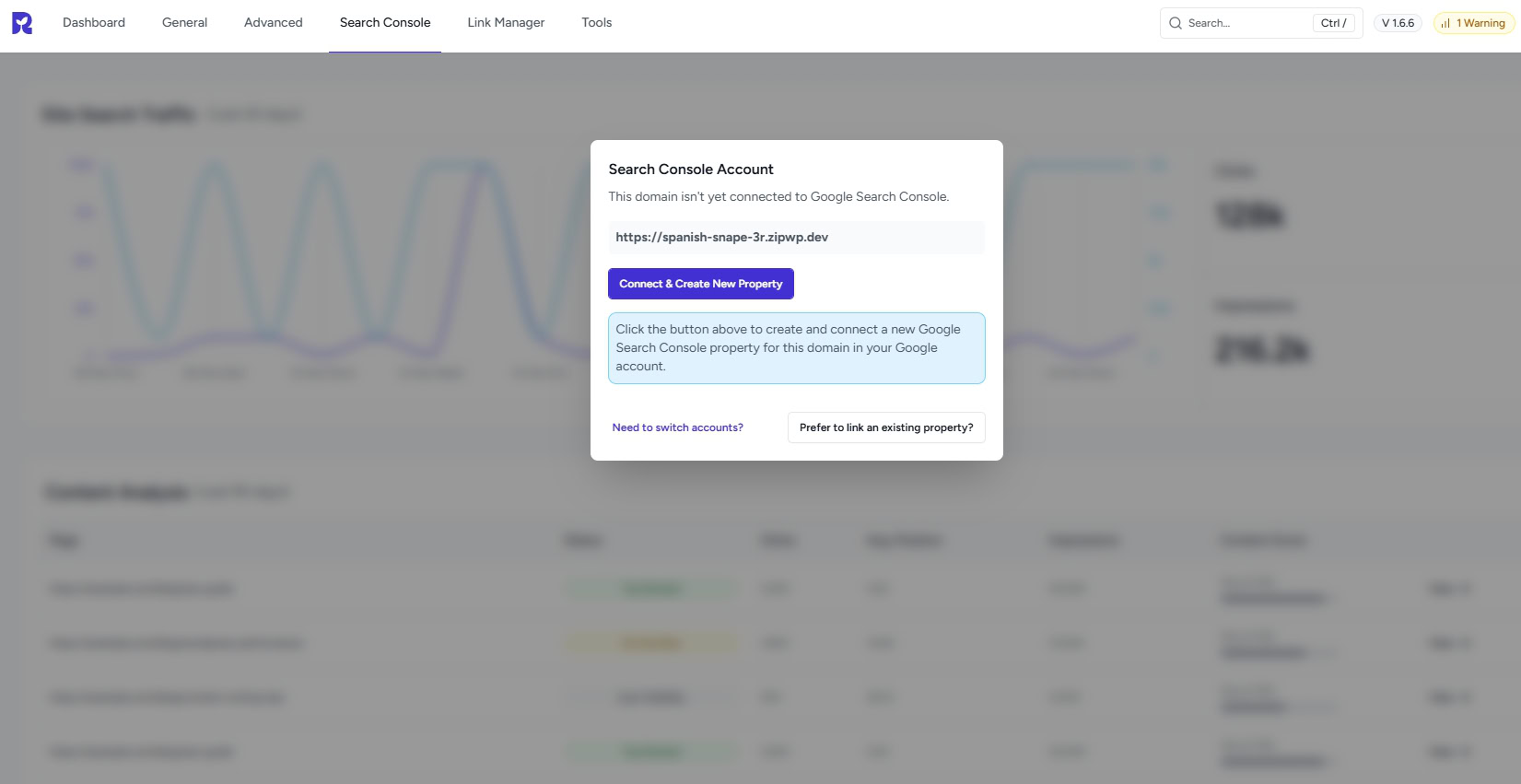Click the V 1.6.6 version badge
This screenshot has width=1521, height=784.
point(1398,23)
